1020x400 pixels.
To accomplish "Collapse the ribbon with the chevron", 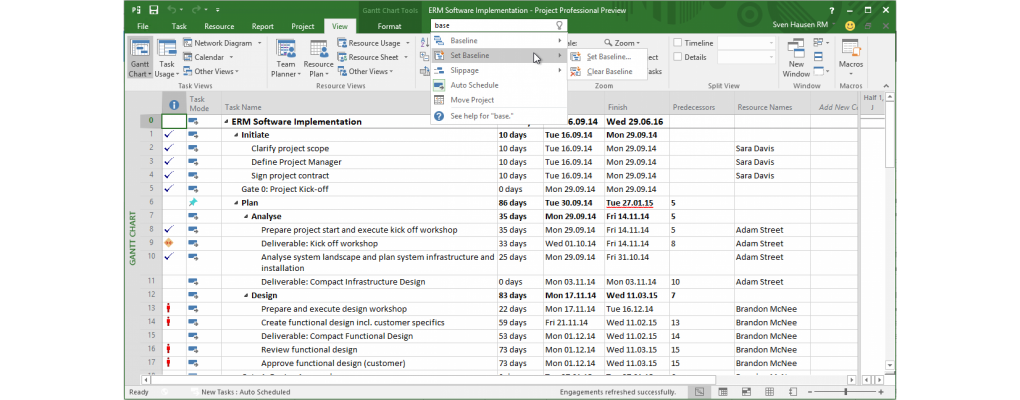I will (886, 86).
